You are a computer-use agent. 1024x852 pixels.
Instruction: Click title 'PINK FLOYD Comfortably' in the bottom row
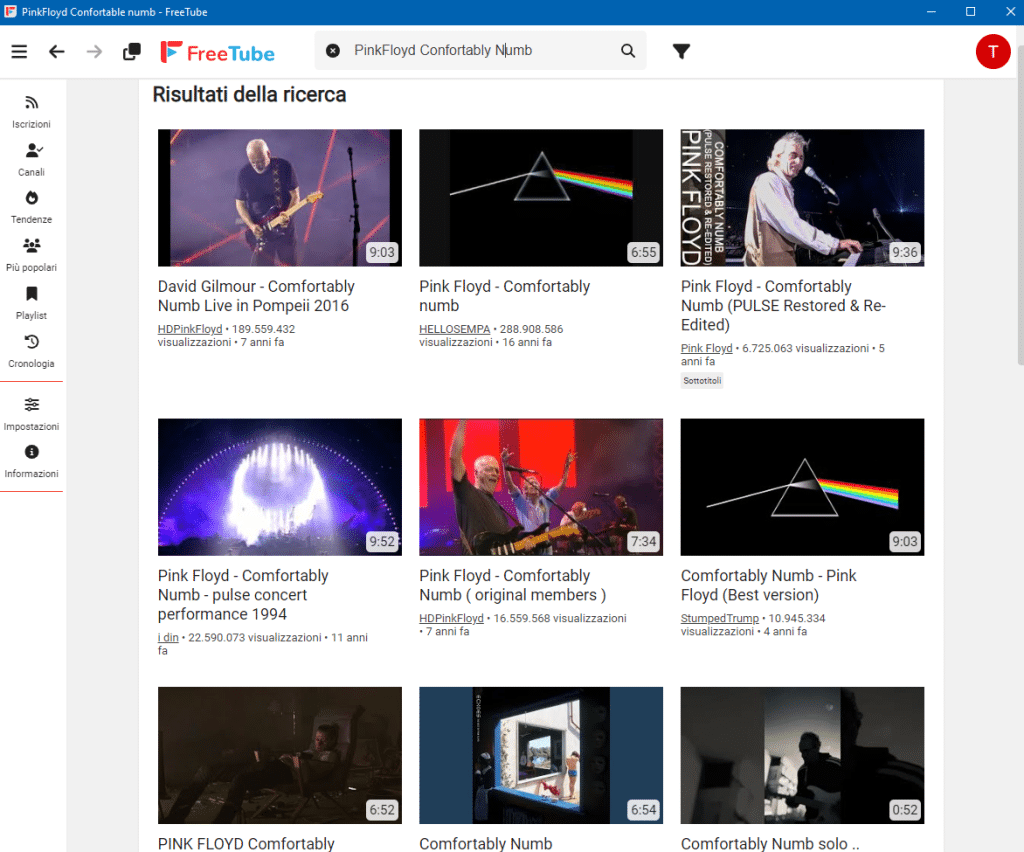246,844
